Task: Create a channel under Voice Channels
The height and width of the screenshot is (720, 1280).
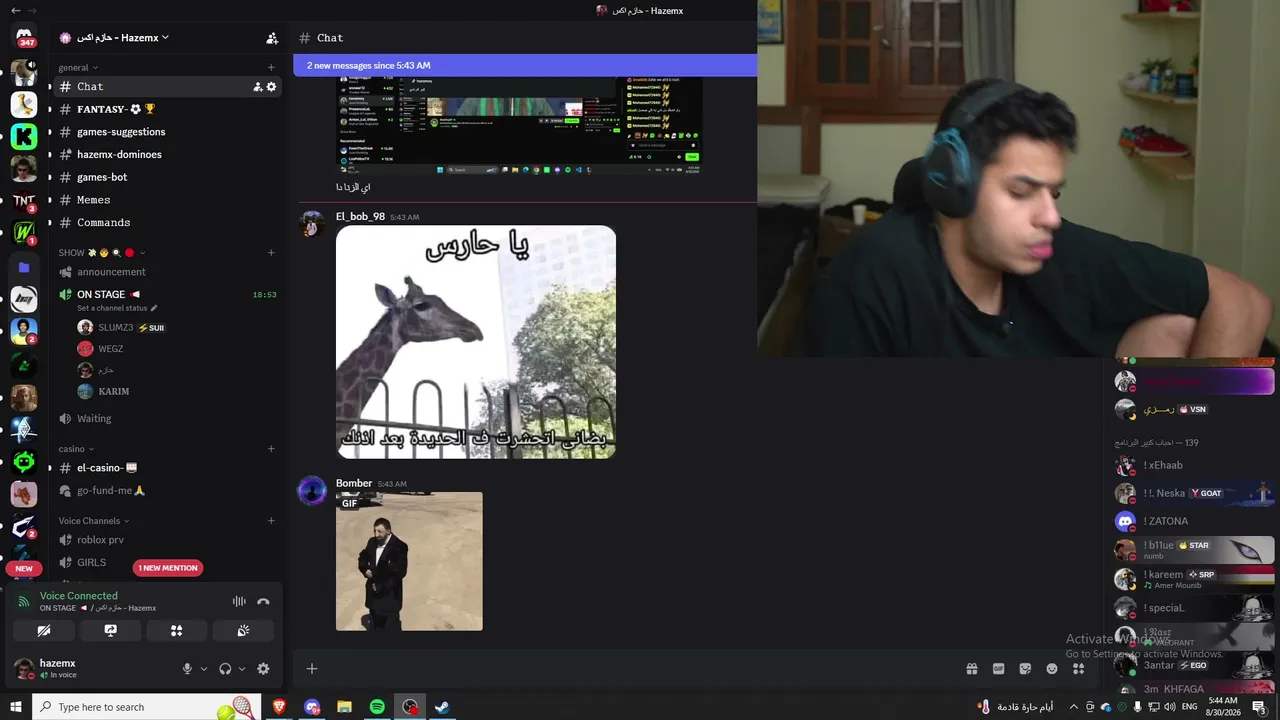Action: coord(271,521)
